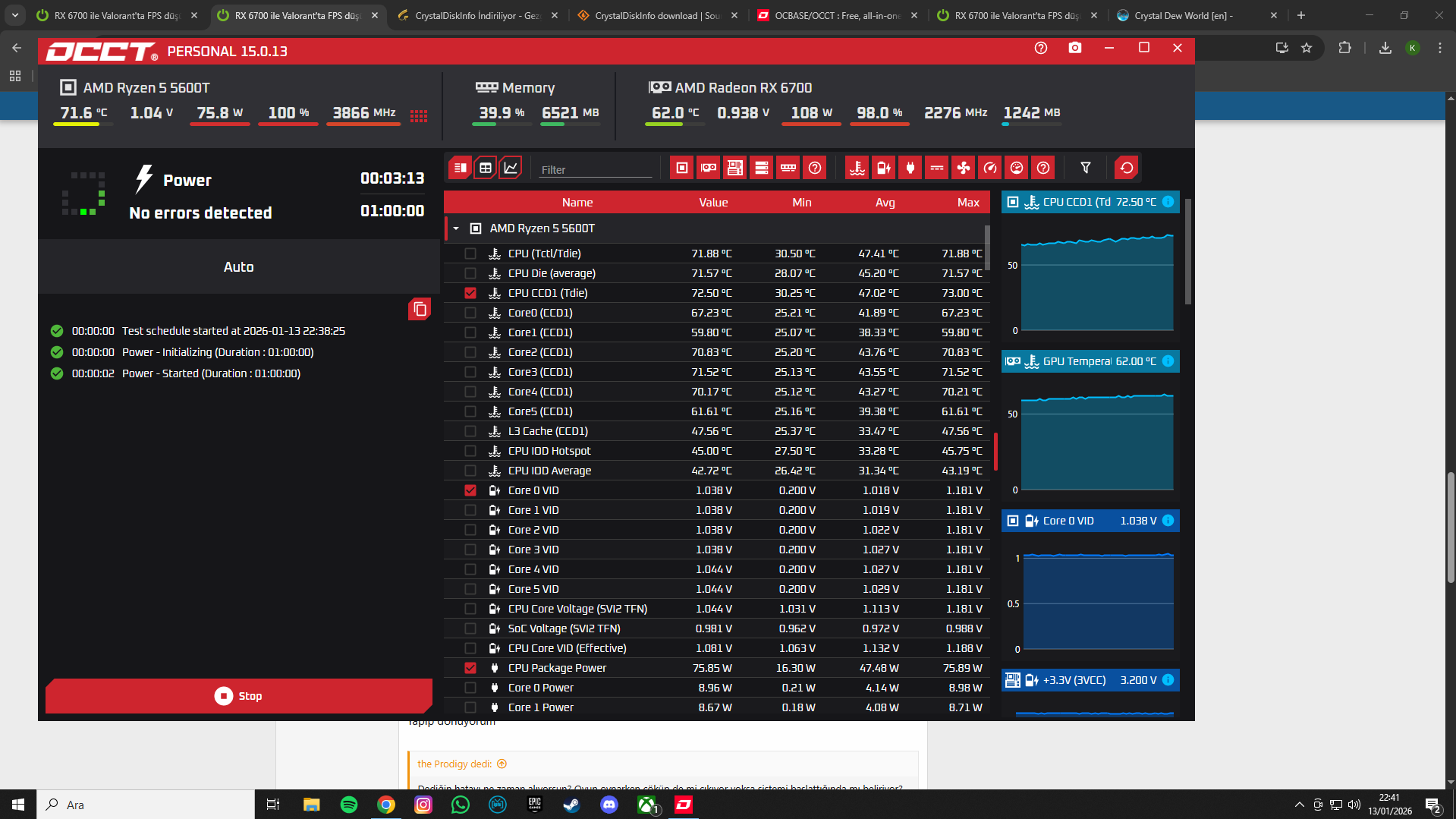Screen dimensions: 1456x819
Task: Uncheck the CPU Package Power checkbox
Action: [470, 668]
